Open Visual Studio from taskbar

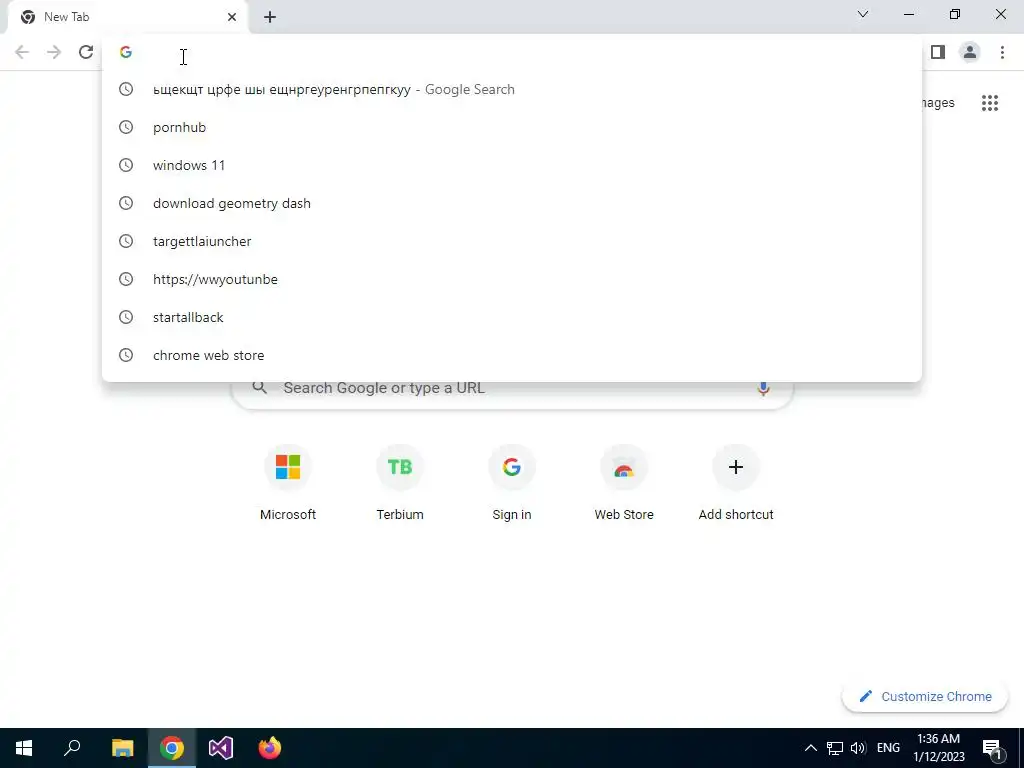(x=221, y=748)
